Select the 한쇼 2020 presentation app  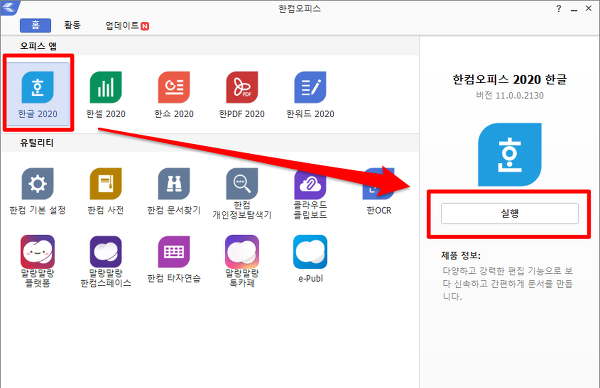[x=174, y=88]
